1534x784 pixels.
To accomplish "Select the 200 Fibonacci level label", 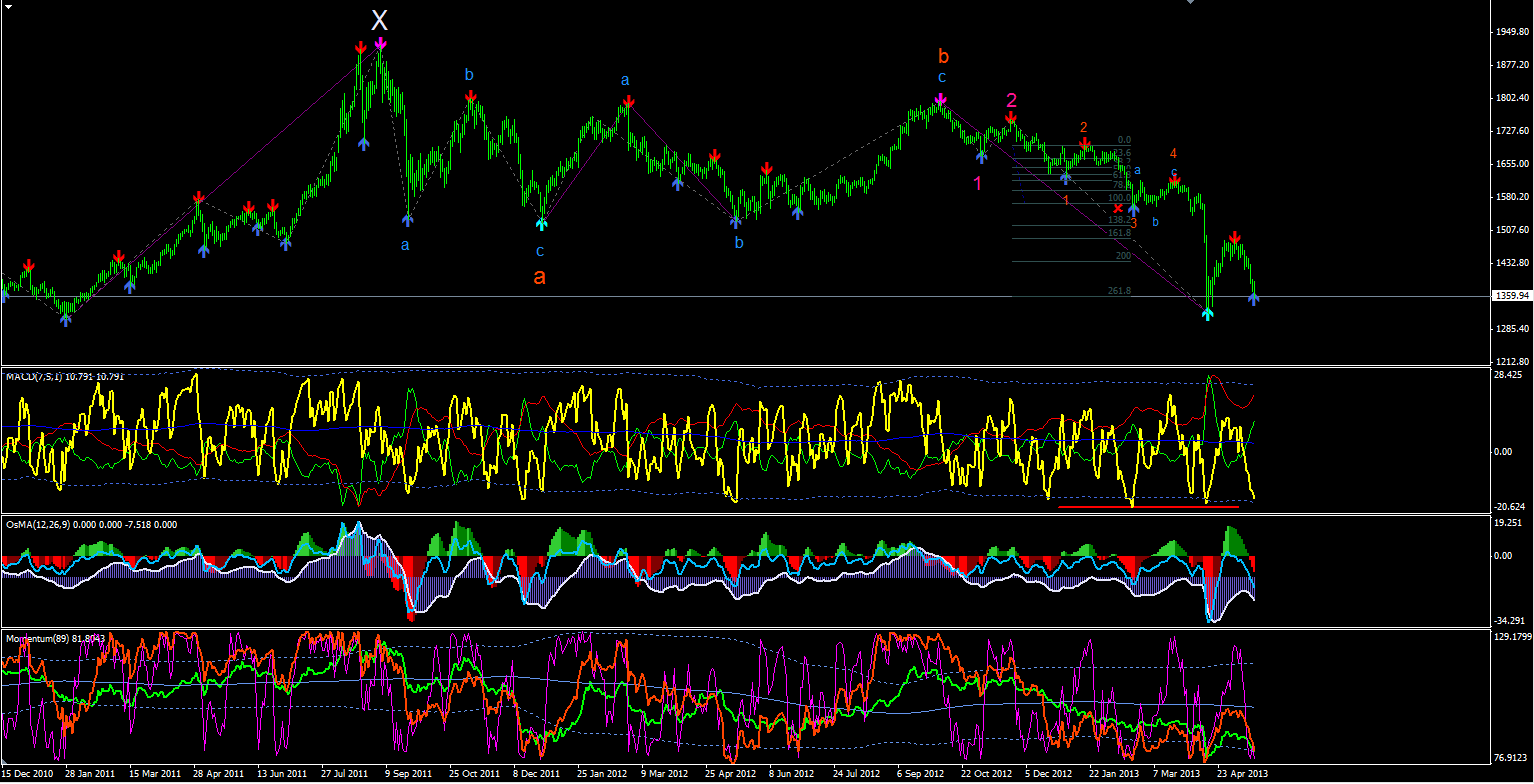I will [1123, 257].
